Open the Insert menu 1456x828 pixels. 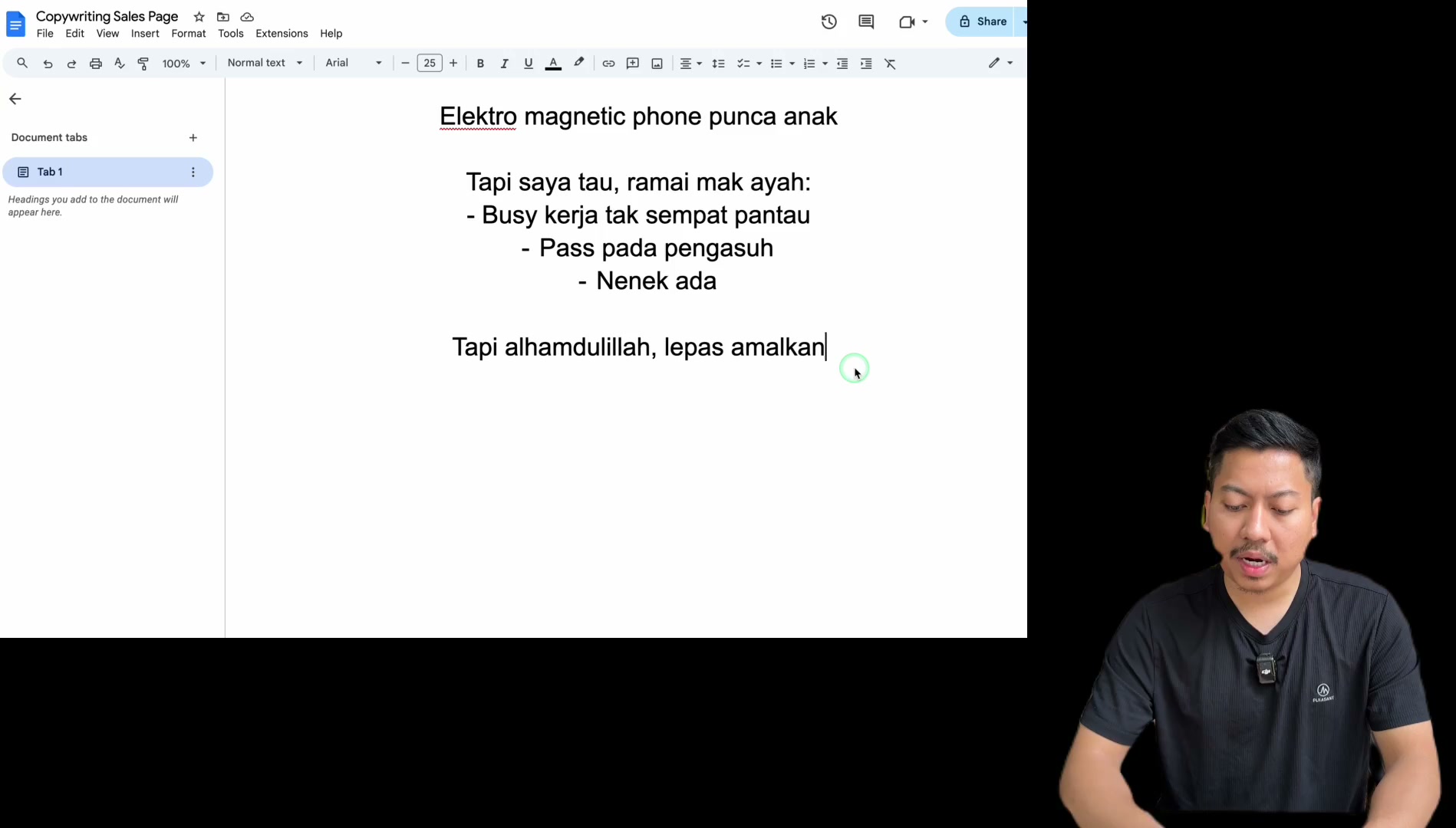(145, 34)
